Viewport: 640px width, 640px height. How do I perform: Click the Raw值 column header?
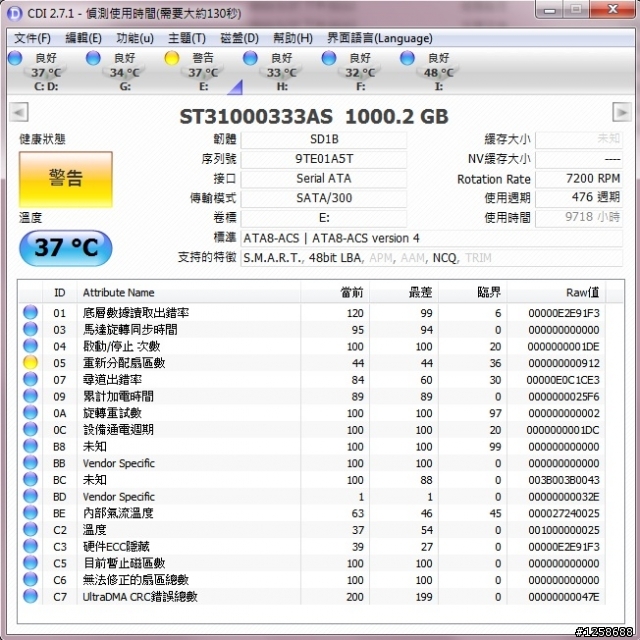pyautogui.click(x=556, y=293)
